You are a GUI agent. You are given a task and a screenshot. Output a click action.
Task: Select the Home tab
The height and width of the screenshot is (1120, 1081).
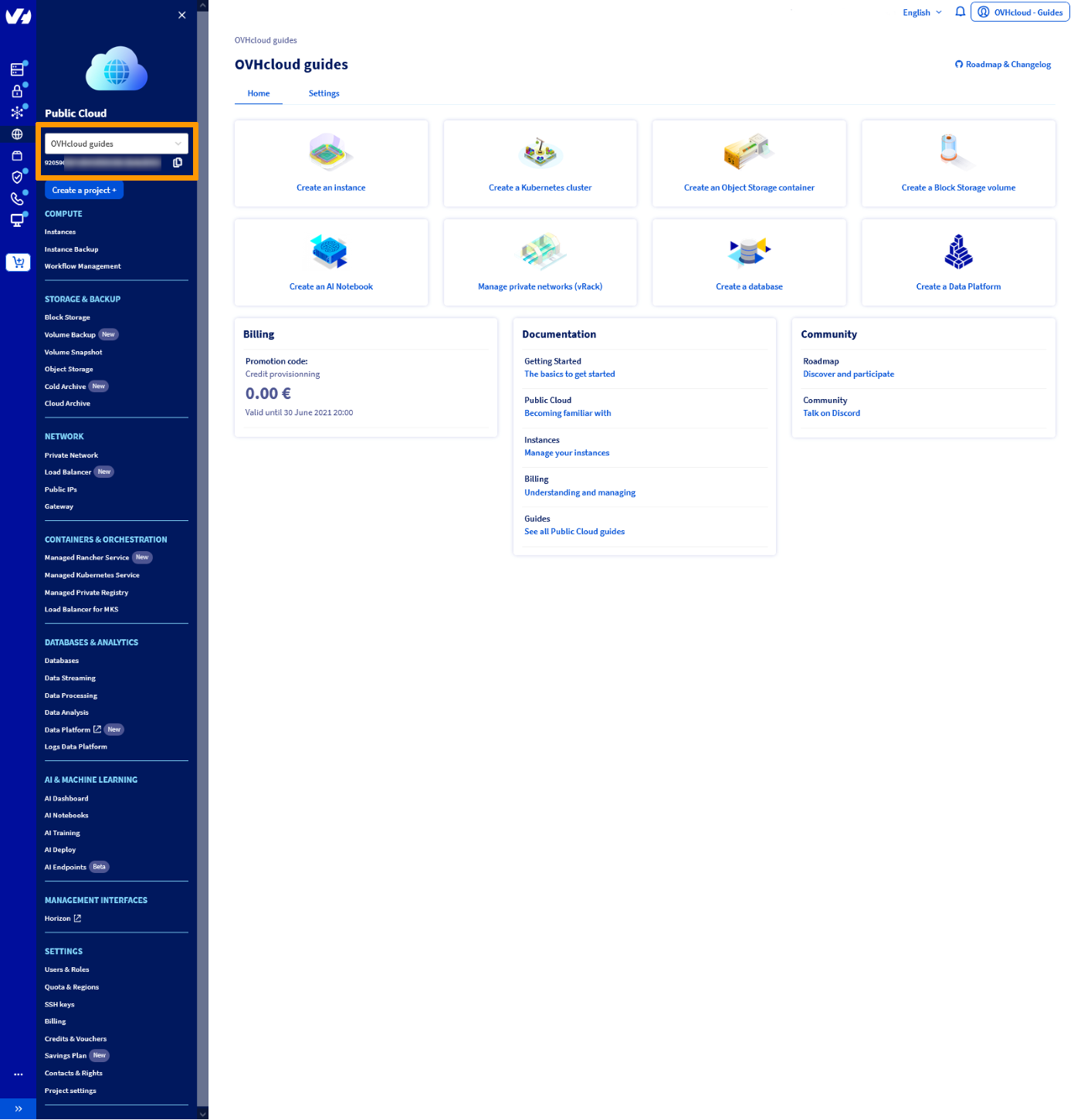tap(259, 93)
